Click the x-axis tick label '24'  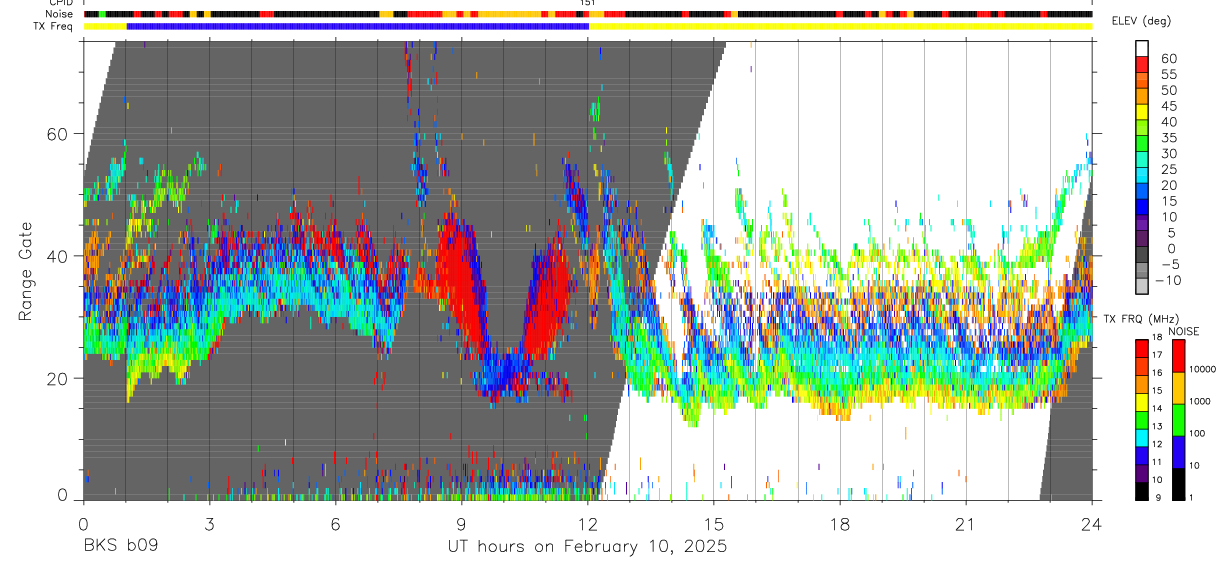point(1092,524)
